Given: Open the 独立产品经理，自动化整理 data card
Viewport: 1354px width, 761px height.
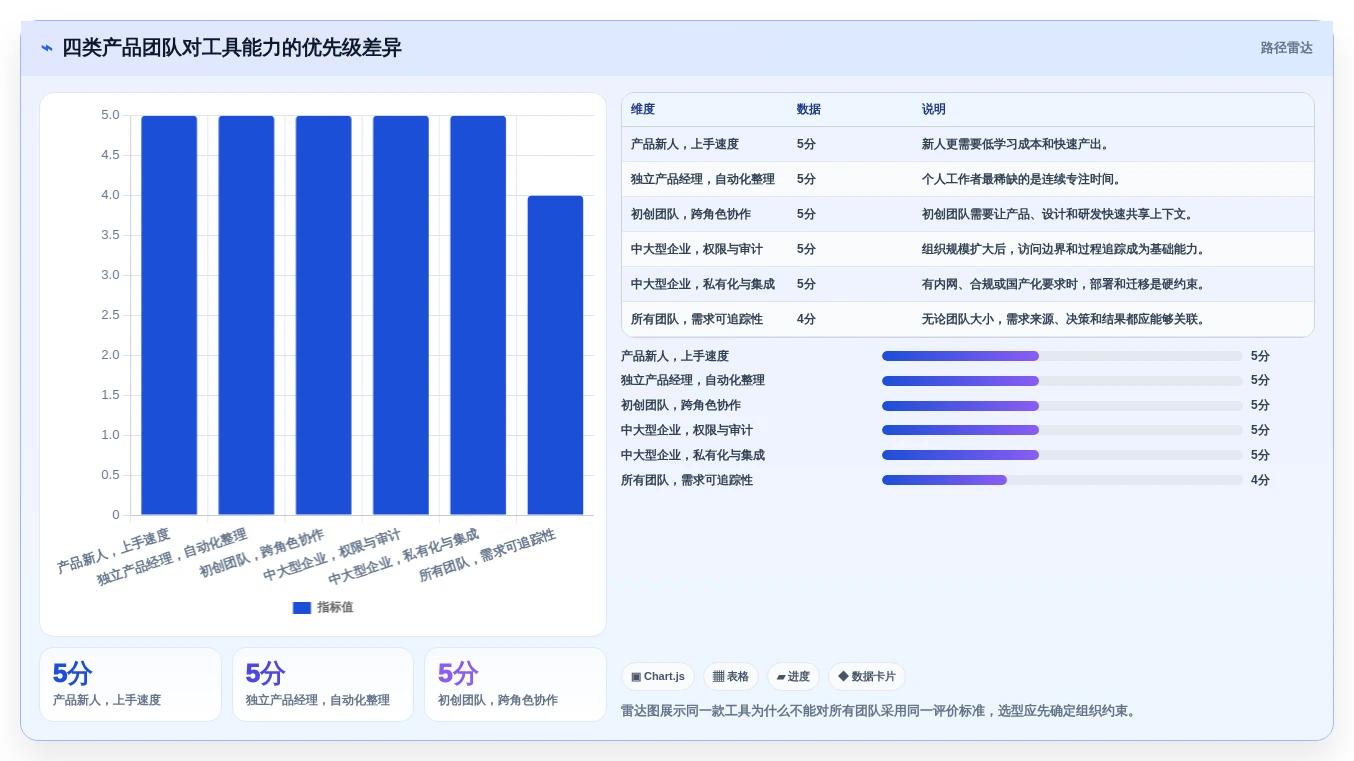Looking at the screenshot, I should (x=323, y=684).
